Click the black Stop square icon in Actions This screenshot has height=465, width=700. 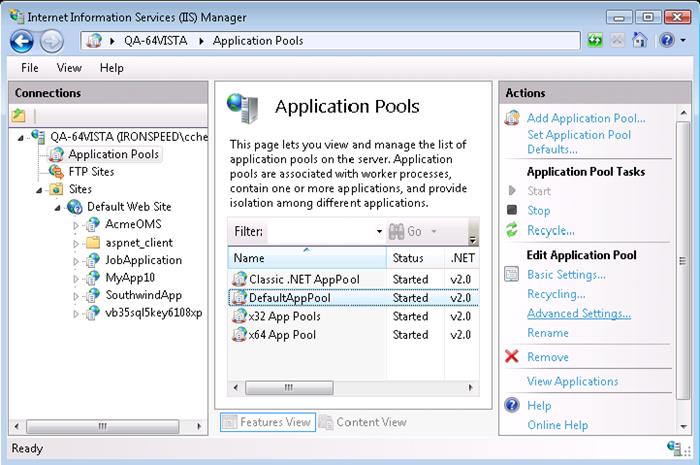tap(512, 210)
